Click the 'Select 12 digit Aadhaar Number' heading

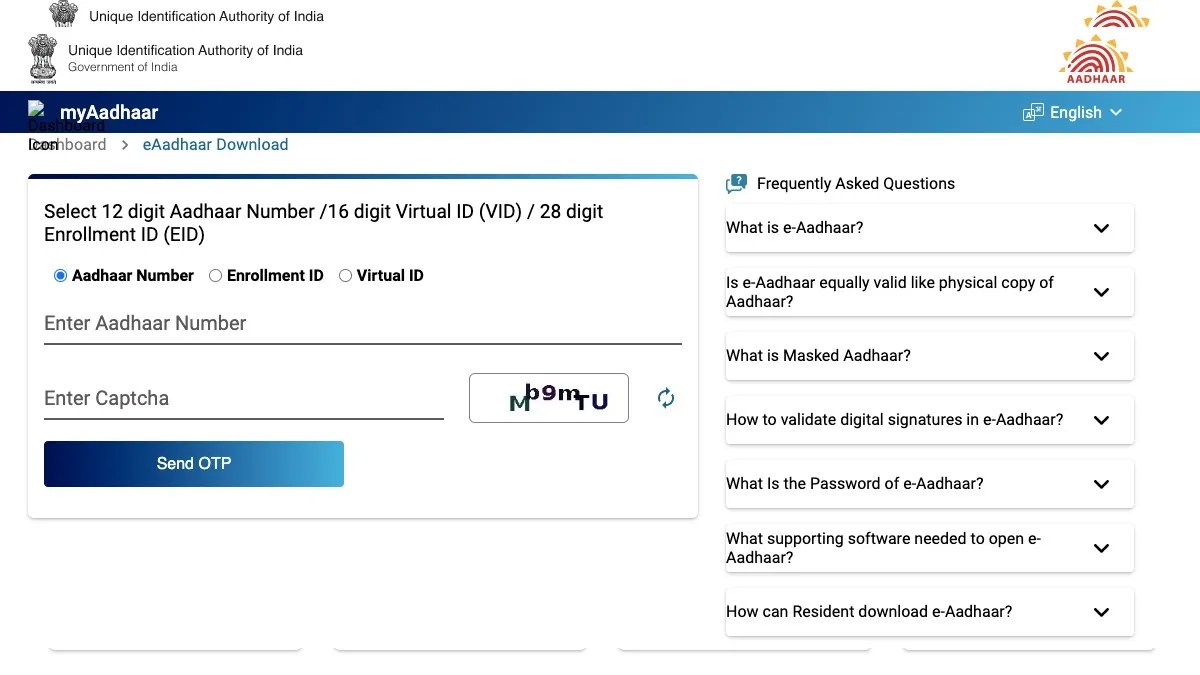(x=324, y=223)
